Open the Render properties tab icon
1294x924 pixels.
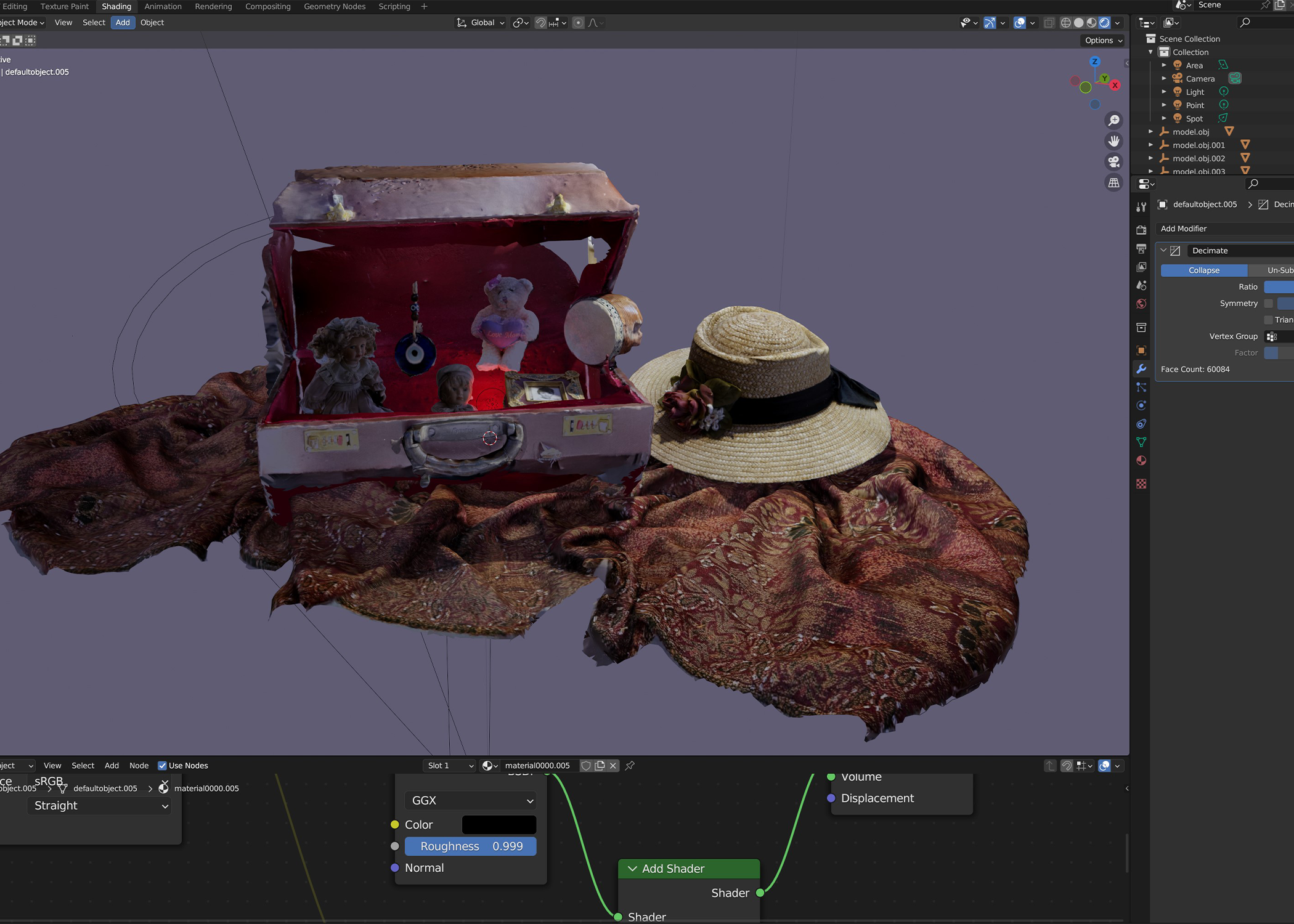[1141, 230]
